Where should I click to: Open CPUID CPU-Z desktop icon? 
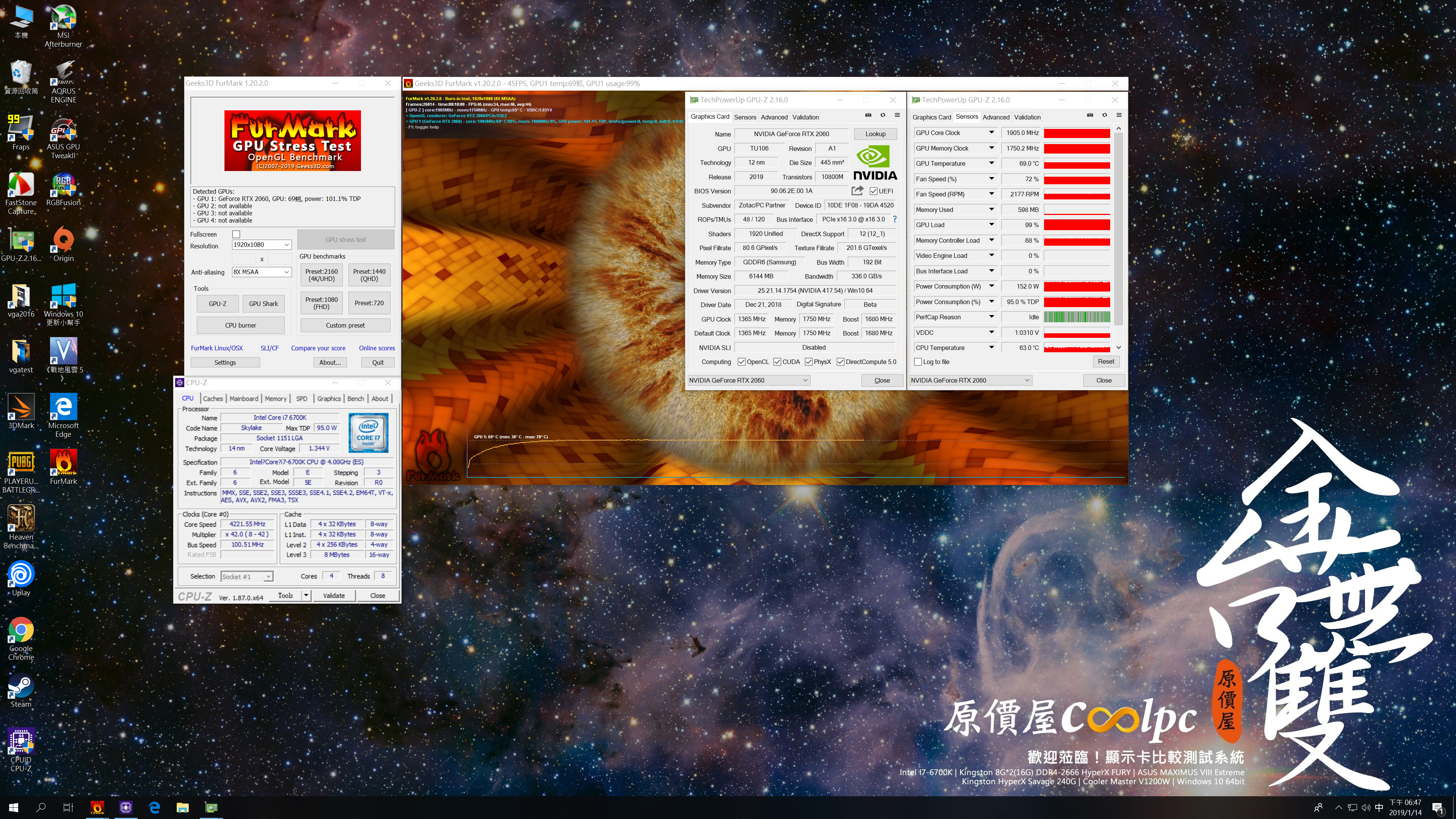pos(21,750)
